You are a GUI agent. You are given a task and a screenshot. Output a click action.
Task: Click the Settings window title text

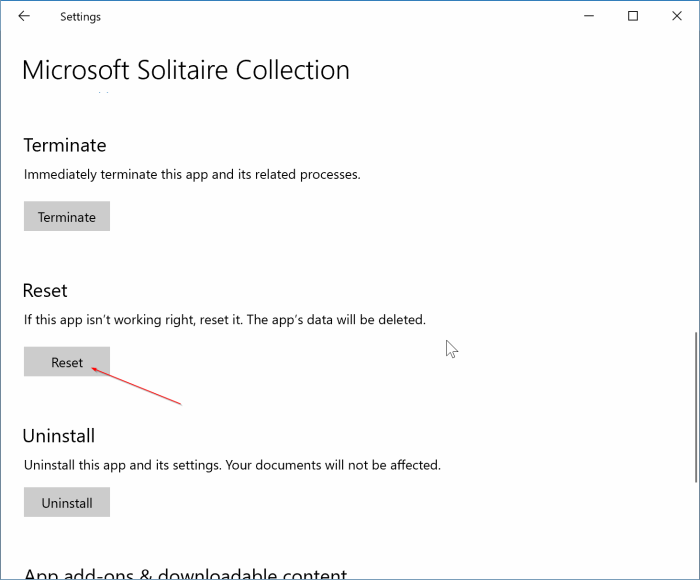80,17
